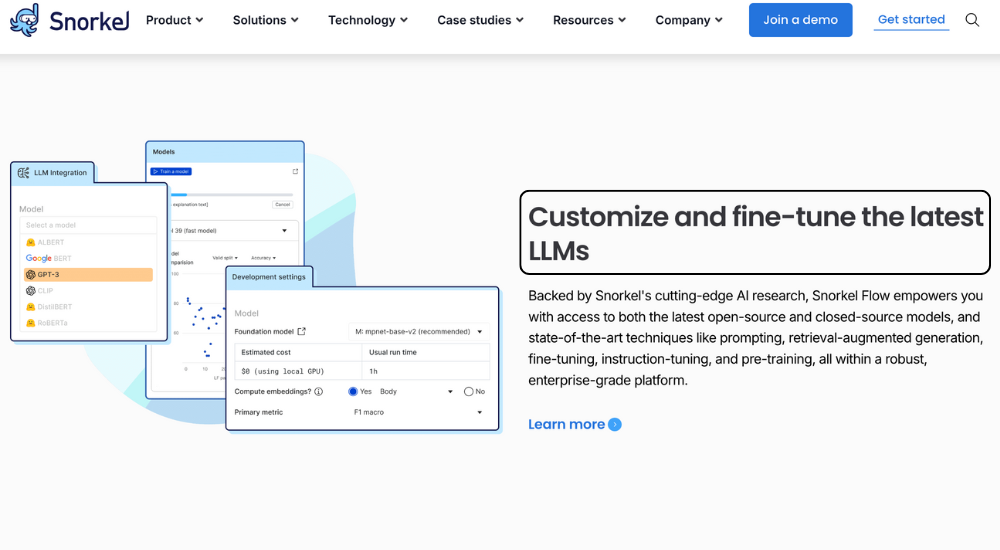Select the LLM Integration tab header

53,173
